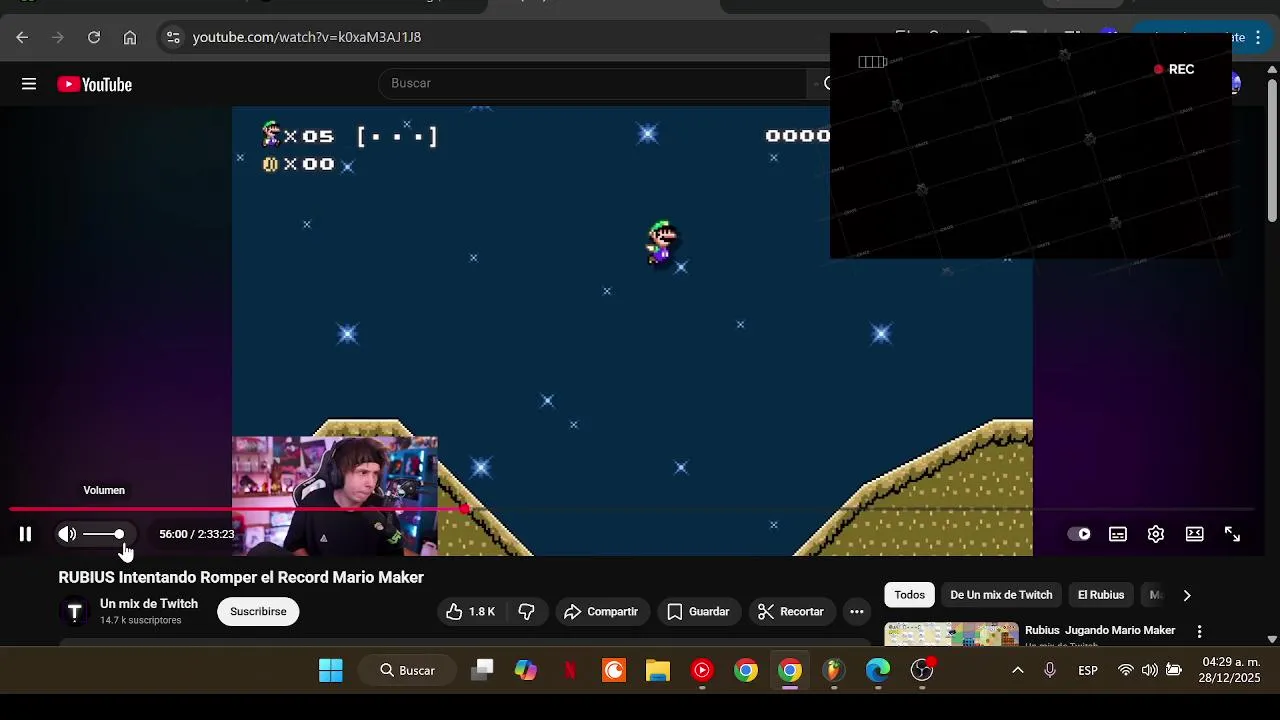1280x720 pixels.
Task: Save the video with Guardar
Action: (698, 611)
